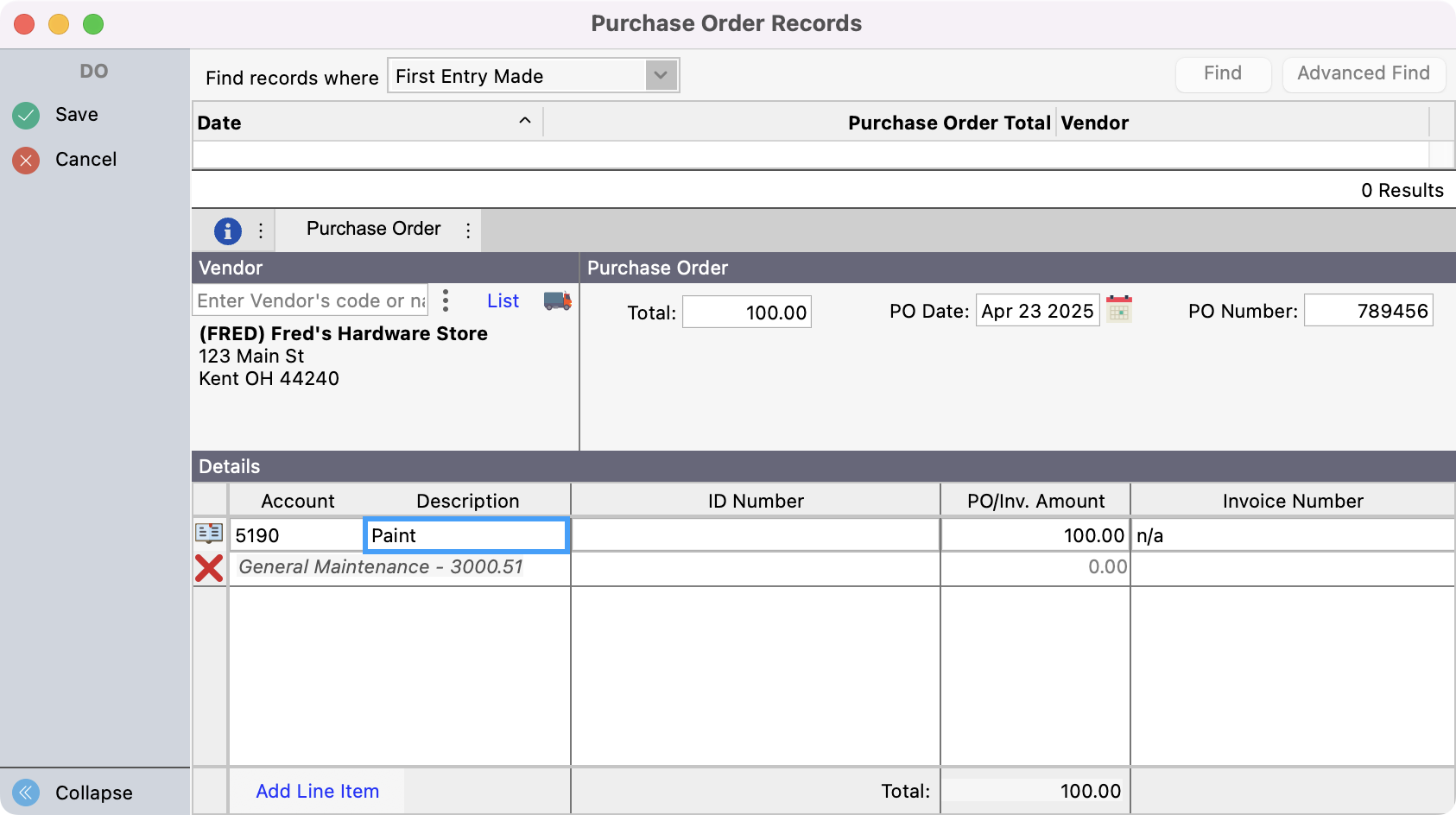The width and height of the screenshot is (1456, 815).
Task: Click the vendor delivery truck icon
Action: 557,300
